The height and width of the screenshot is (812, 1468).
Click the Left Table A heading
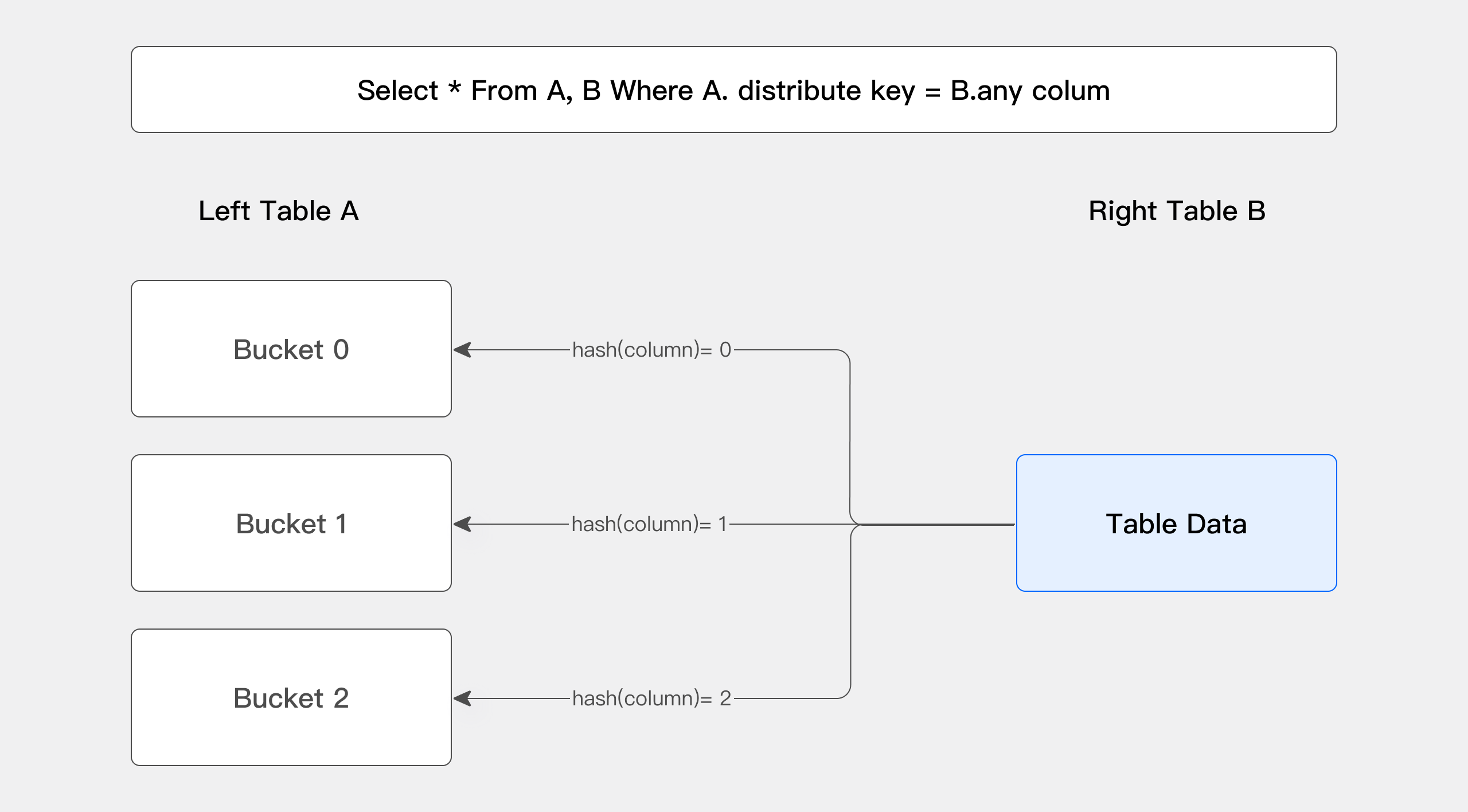tap(279, 211)
